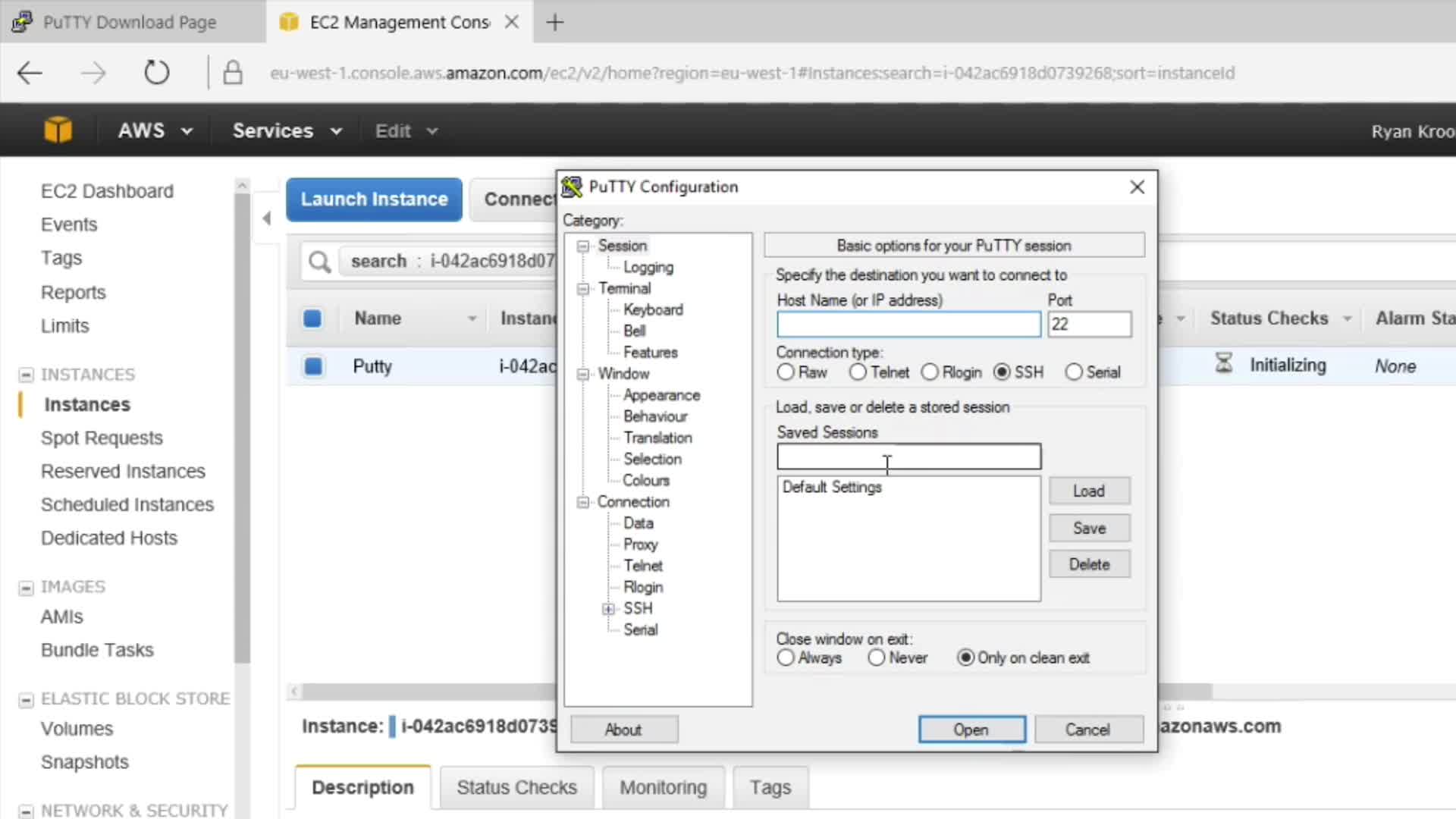Toggle the Putty instance row checkbox
This screenshot has height=819, width=1456.
pyautogui.click(x=312, y=366)
